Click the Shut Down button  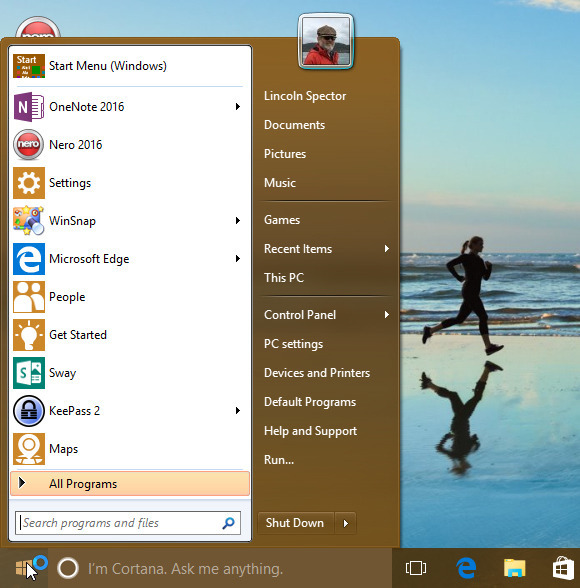pyautogui.click(x=295, y=523)
